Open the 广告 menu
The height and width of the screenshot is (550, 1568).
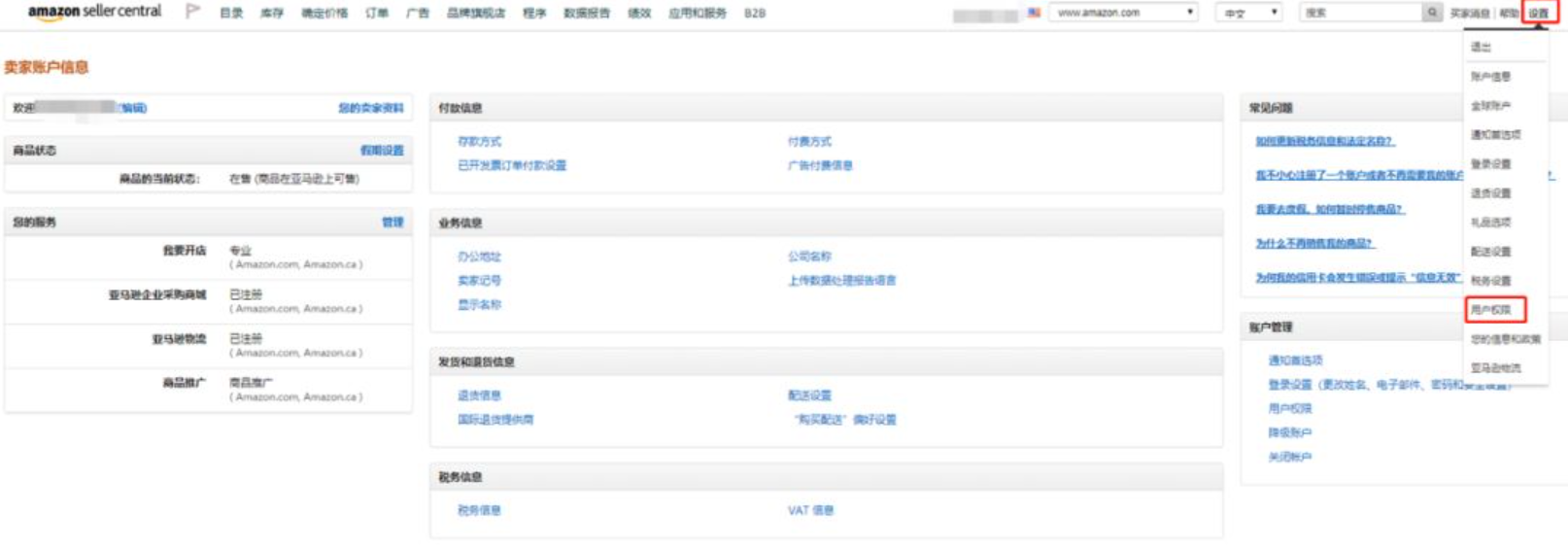coord(418,14)
